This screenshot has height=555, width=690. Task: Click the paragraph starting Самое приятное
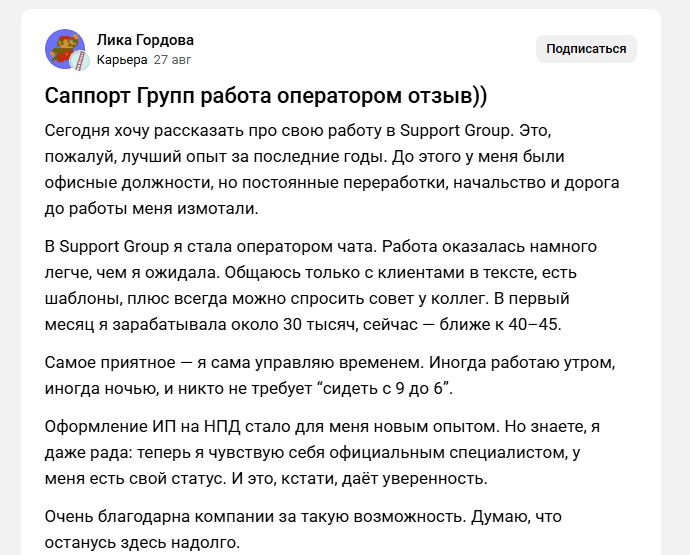330,375
